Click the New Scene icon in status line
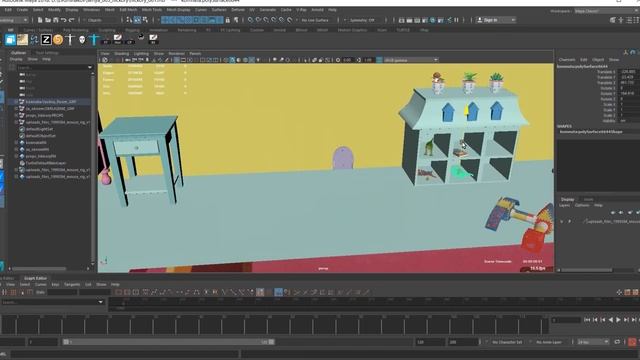 click(x=40, y=20)
